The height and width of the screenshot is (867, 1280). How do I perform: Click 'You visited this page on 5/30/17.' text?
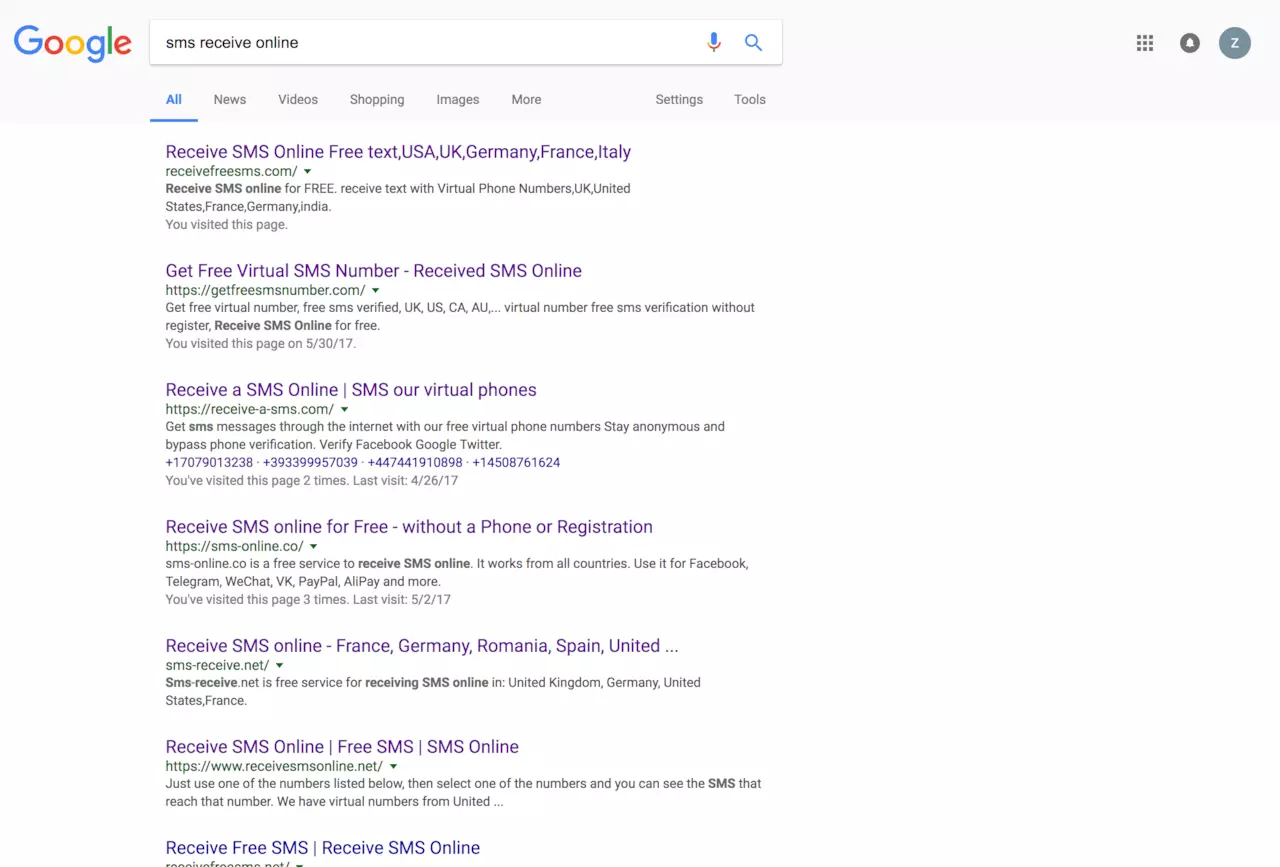261,344
